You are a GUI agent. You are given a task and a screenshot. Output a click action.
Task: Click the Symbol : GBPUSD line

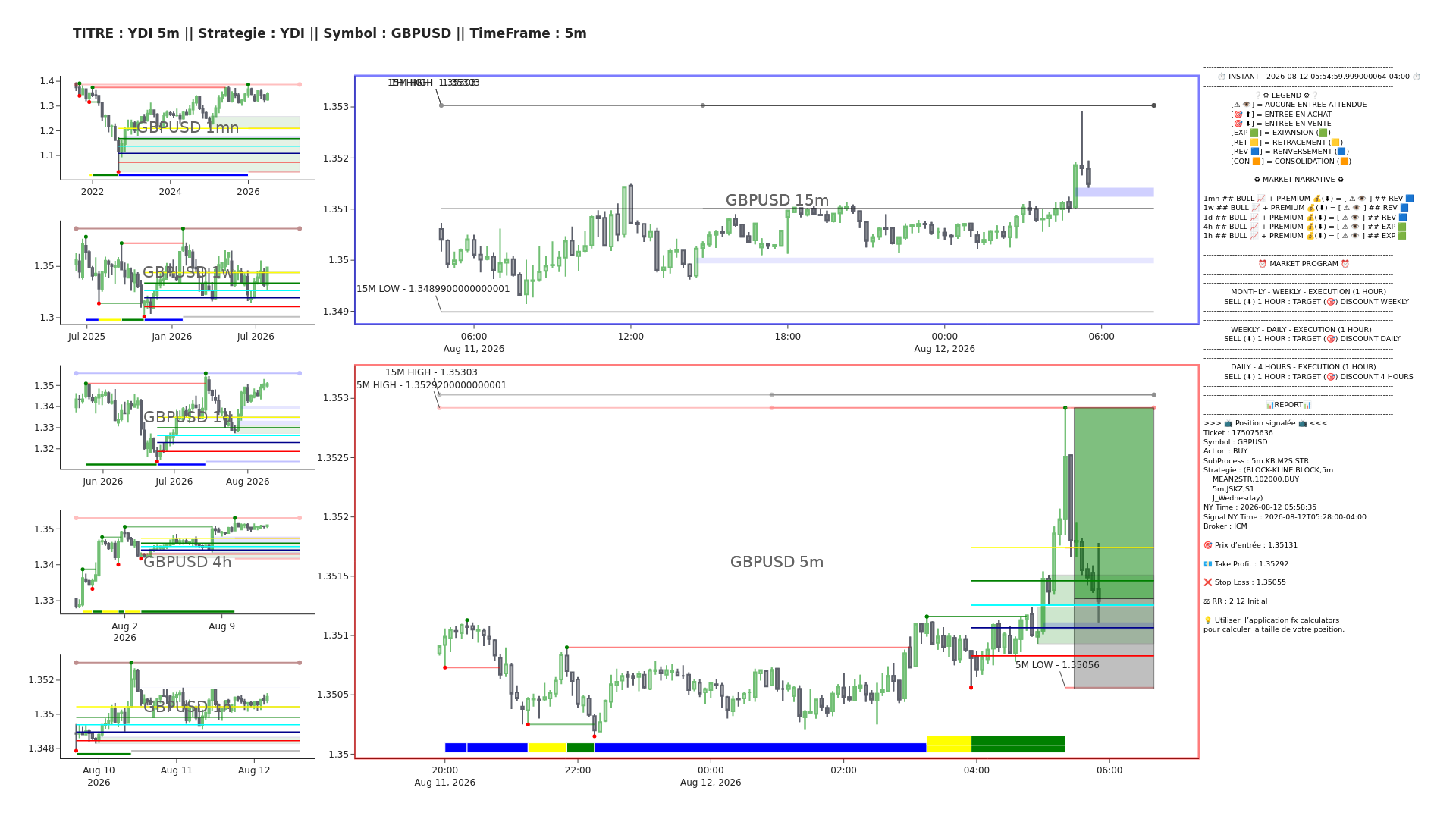(x=1235, y=442)
